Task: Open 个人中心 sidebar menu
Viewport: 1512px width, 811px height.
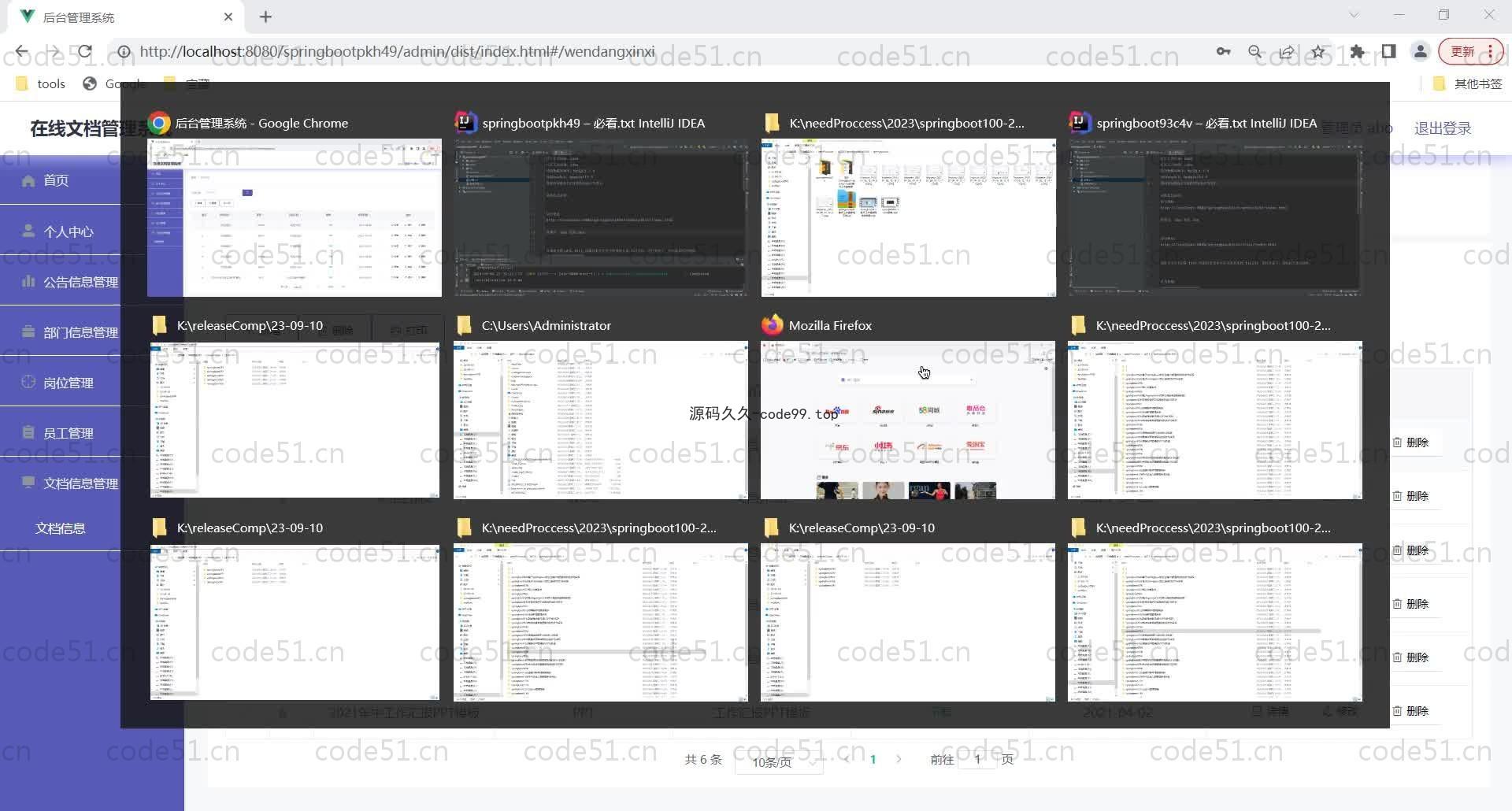Action: (60, 231)
